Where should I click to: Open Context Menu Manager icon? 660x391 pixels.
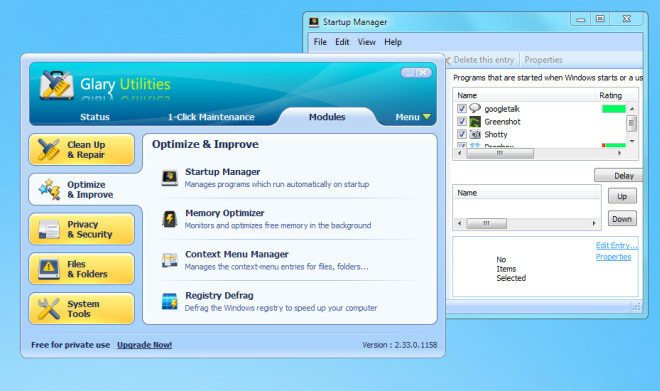click(x=170, y=260)
